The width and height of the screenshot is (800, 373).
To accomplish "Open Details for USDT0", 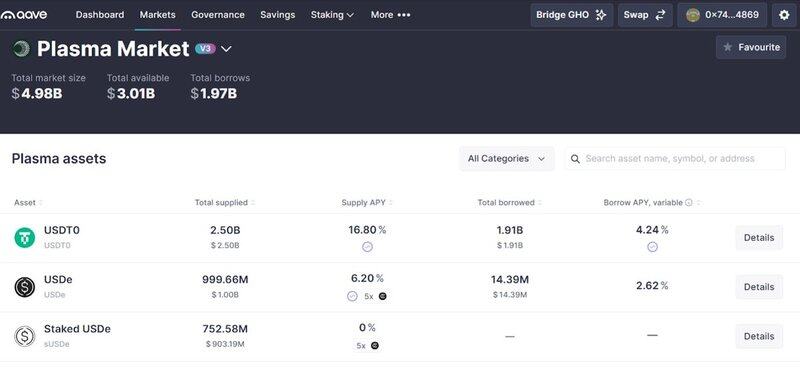I will pos(759,237).
